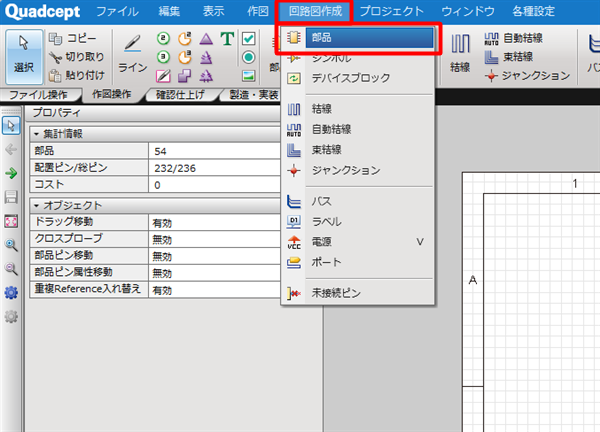
Task: Click the image insert picture icon
Action: click(x=249, y=76)
